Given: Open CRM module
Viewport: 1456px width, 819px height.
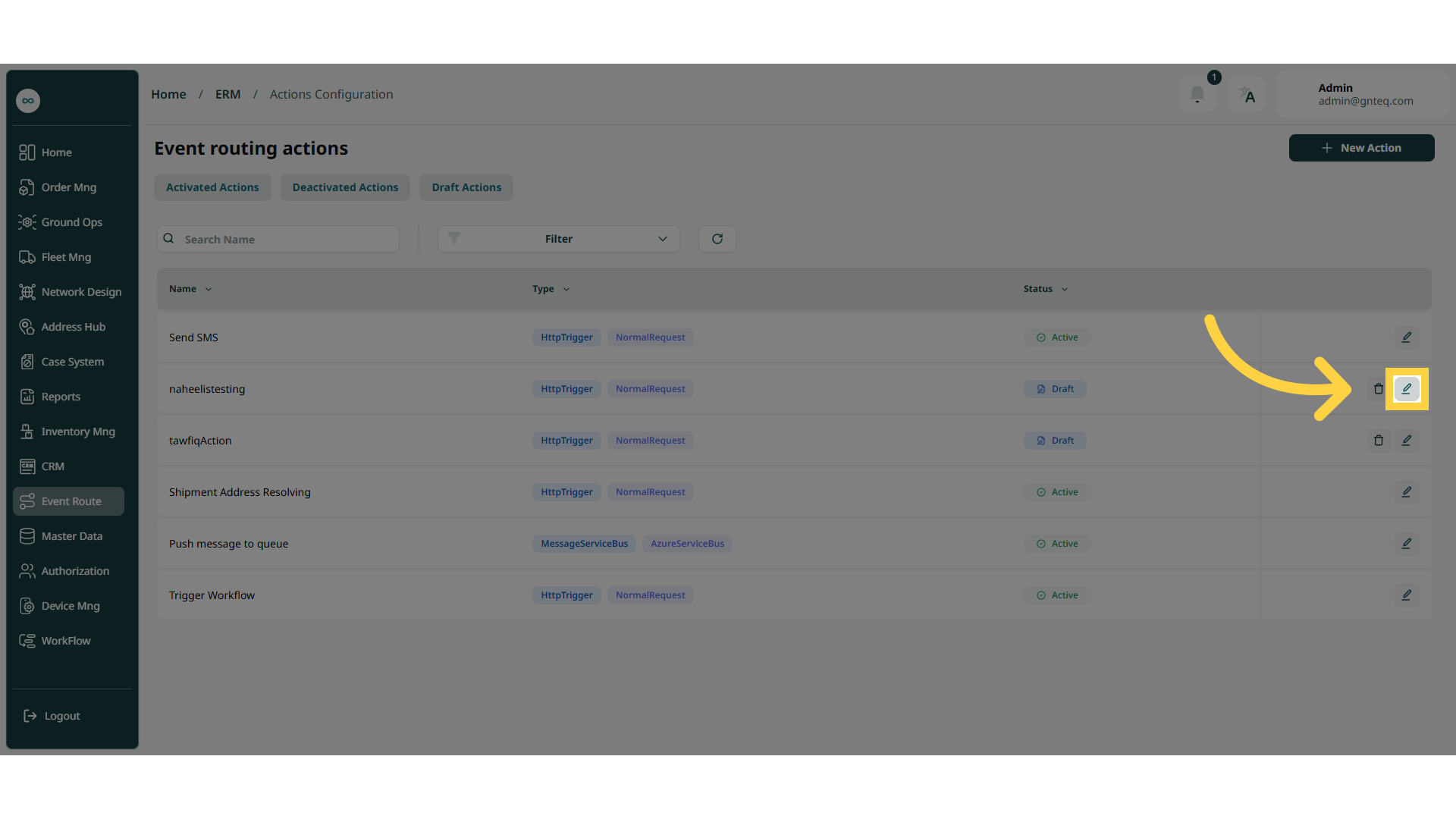Looking at the screenshot, I should point(68,466).
